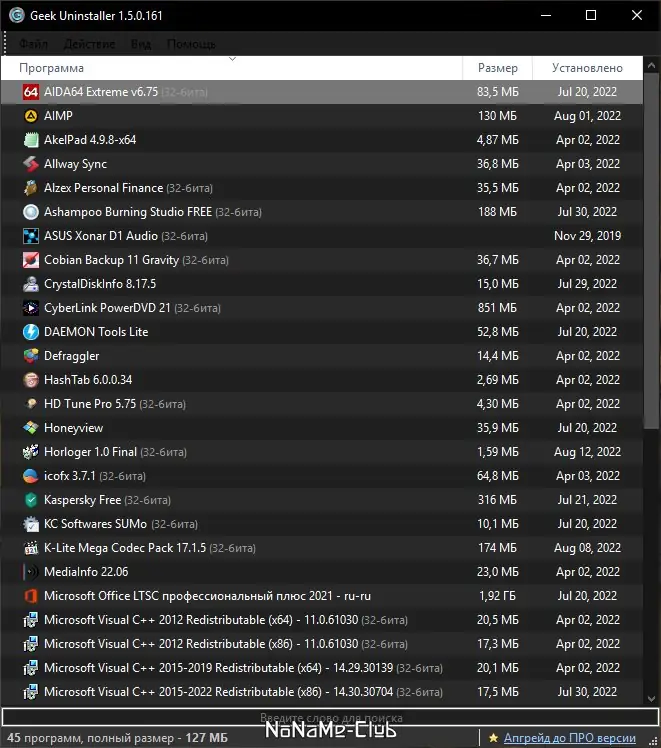Open the Файл menu
661x748 pixels.
(33, 44)
